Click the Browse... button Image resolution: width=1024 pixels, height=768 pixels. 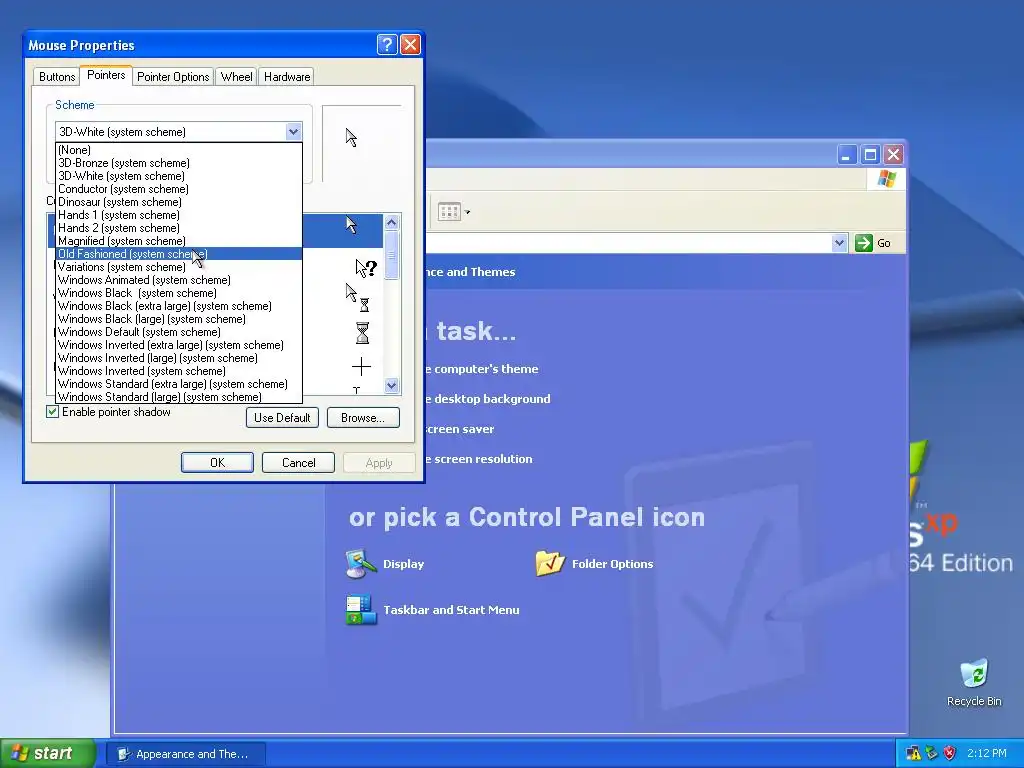[363, 417]
